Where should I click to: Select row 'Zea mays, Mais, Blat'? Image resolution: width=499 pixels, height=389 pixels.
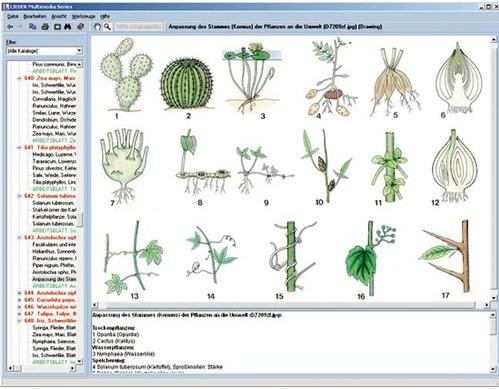(x=54, y=334)
